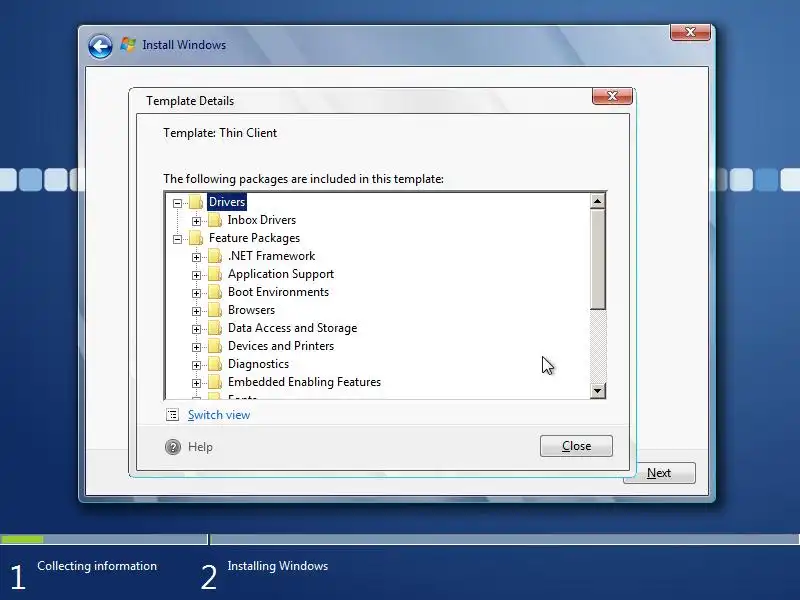
Task: Select the .NET Framework label
Action: coord(271,256)
